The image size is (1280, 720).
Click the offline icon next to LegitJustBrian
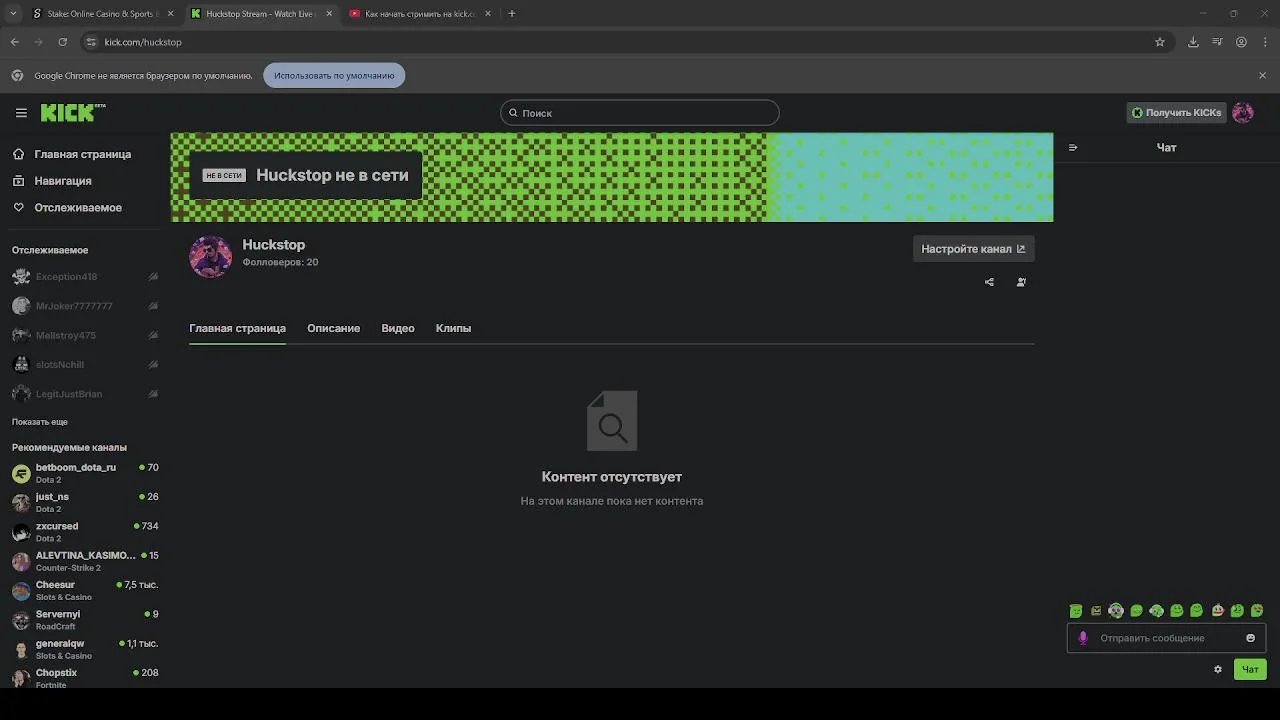[153, 394]
